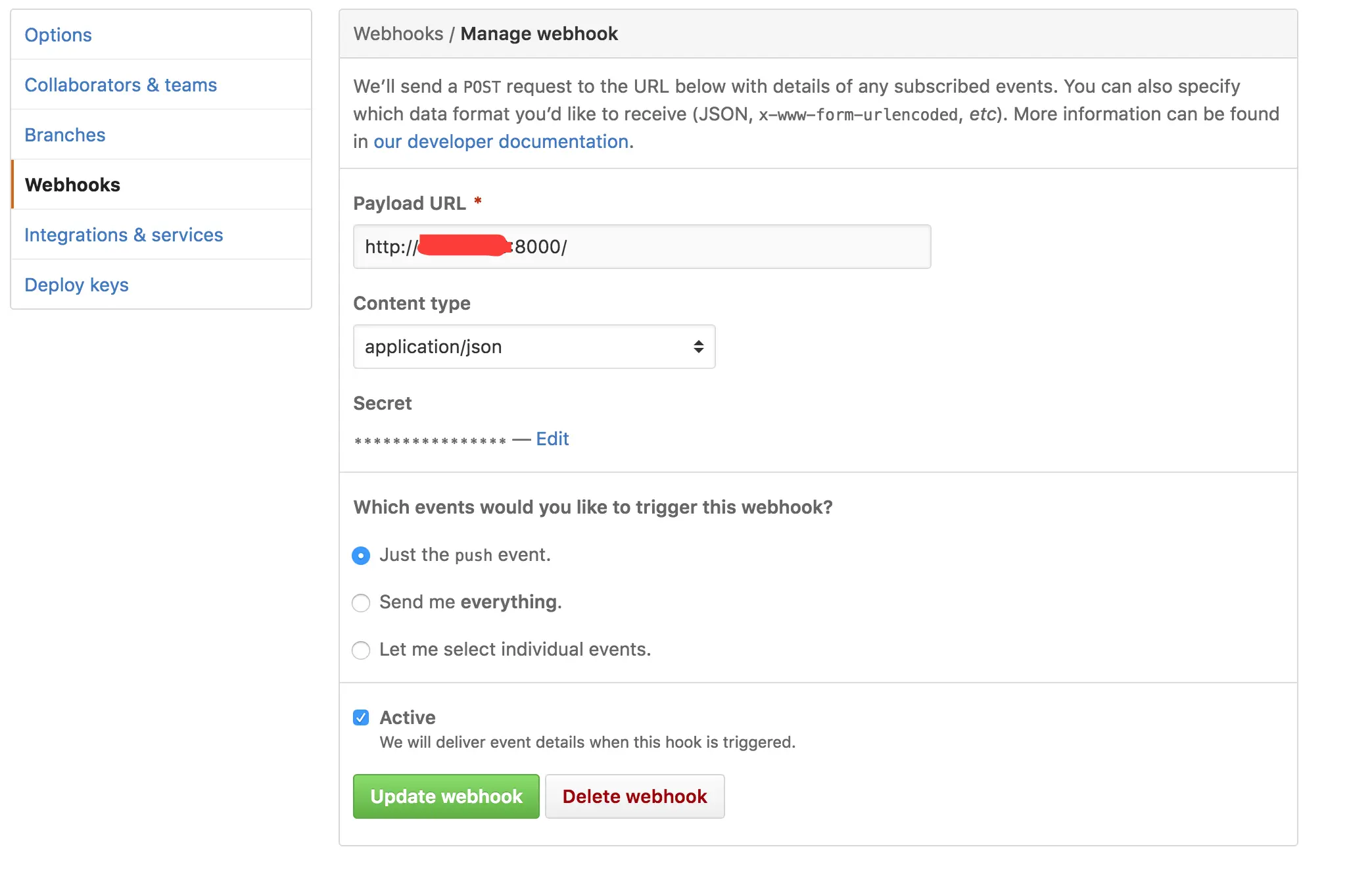This screenshot has height=874, width=1372.
Task: Click the Update webhook button
Action: pos(446,796)
